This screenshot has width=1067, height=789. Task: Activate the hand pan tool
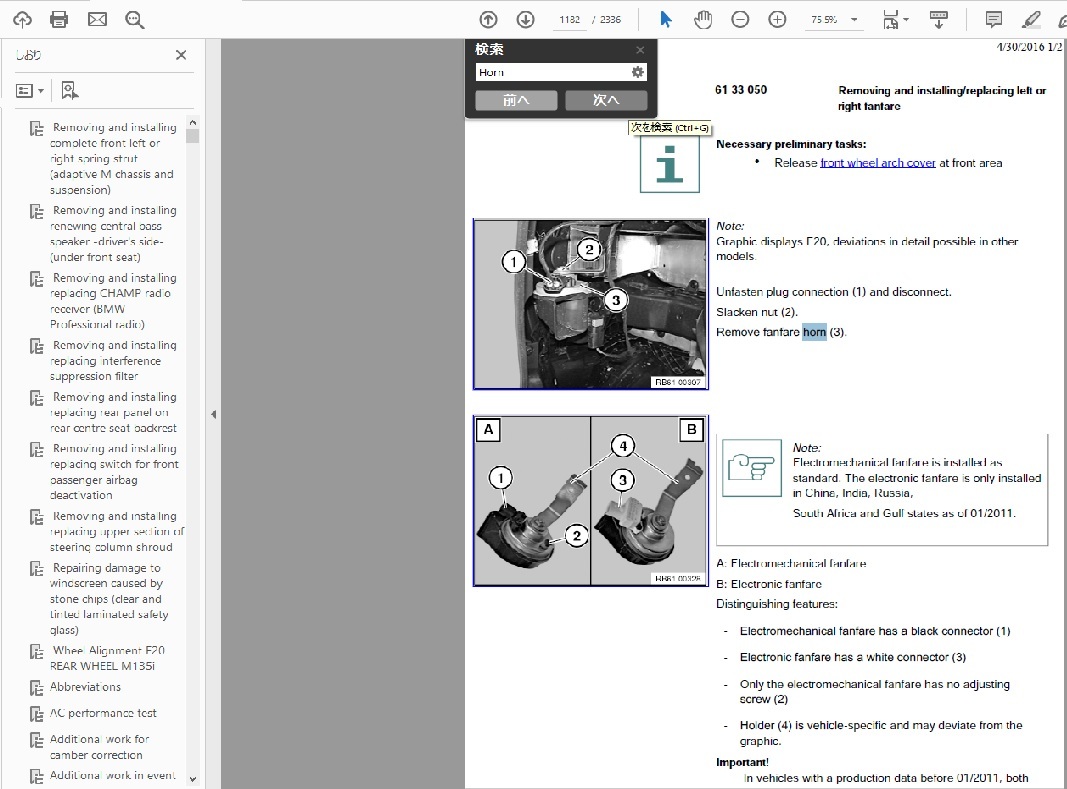coord(703,20)
